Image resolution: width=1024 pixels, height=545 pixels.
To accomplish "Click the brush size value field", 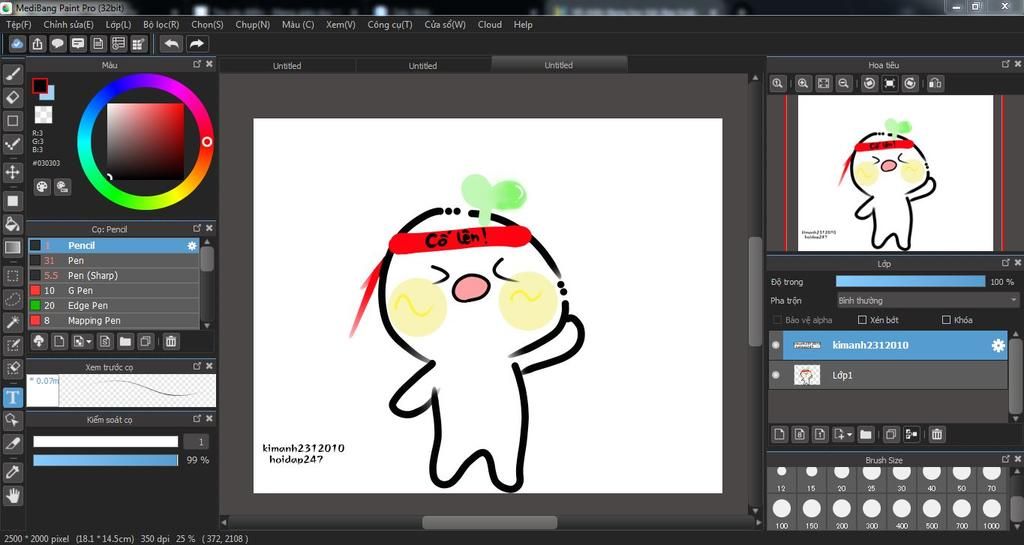I will pyautogui.click(x=196, y=442).
